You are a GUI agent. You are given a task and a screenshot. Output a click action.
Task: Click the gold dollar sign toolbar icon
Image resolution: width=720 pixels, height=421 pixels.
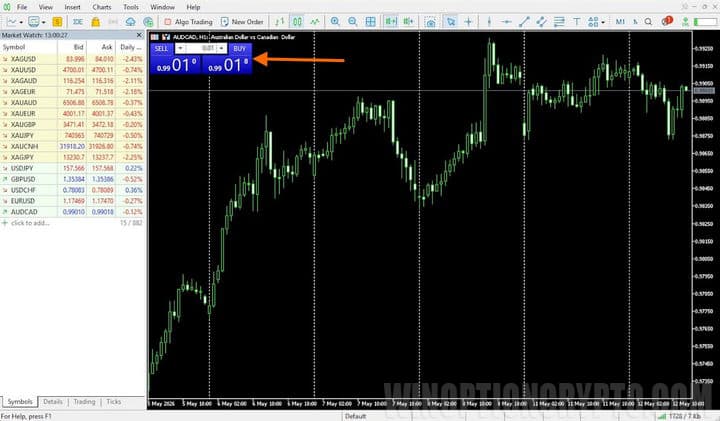click(x=57, y=22)
